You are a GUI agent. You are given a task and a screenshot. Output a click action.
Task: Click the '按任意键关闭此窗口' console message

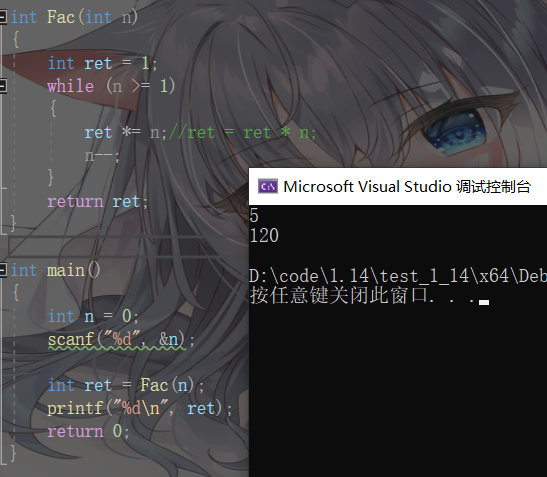[338, 296]
